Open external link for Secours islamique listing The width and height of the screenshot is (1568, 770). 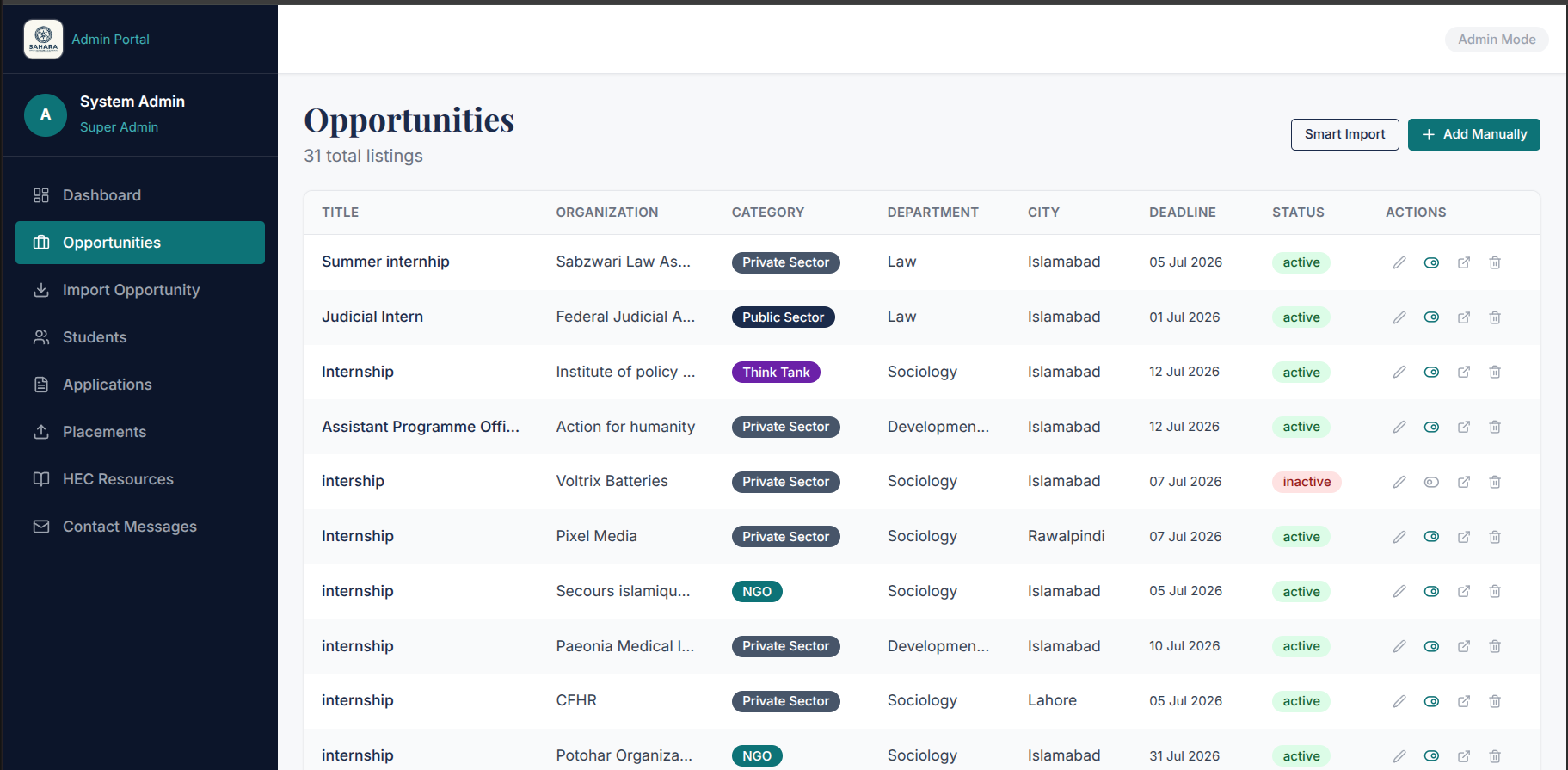click(1463, 591)
